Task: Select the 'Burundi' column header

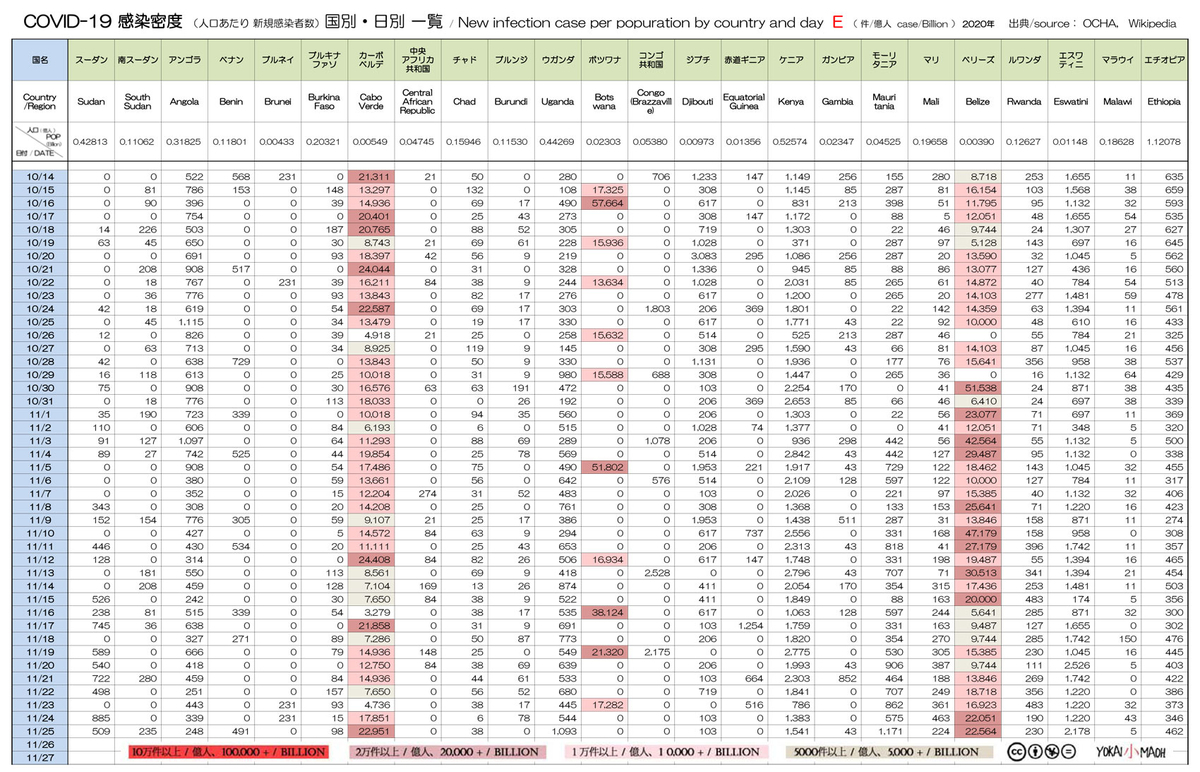Action: click(x=510, y=102)
